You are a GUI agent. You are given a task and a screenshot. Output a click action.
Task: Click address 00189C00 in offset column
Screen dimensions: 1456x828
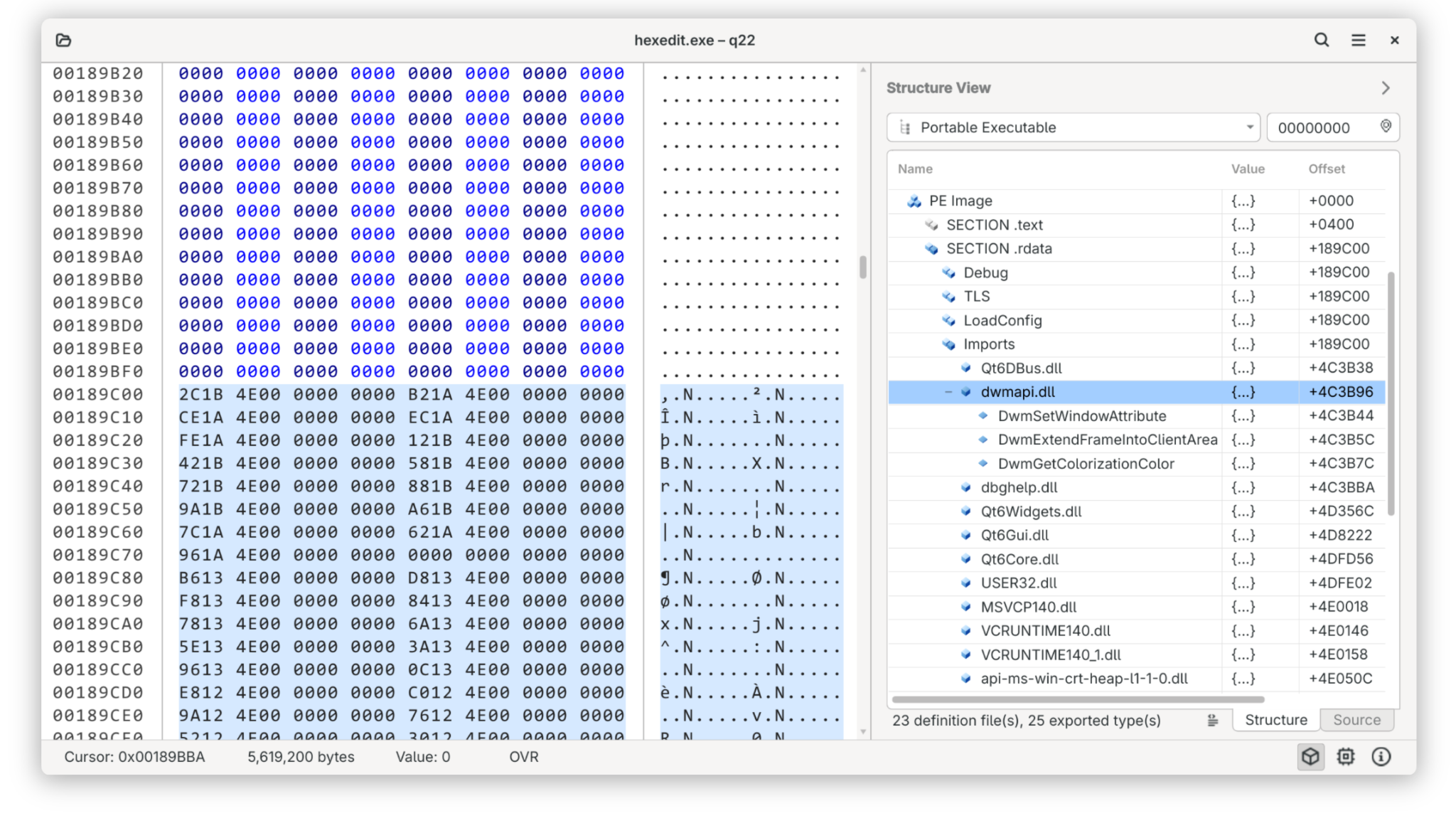[98, 394]
